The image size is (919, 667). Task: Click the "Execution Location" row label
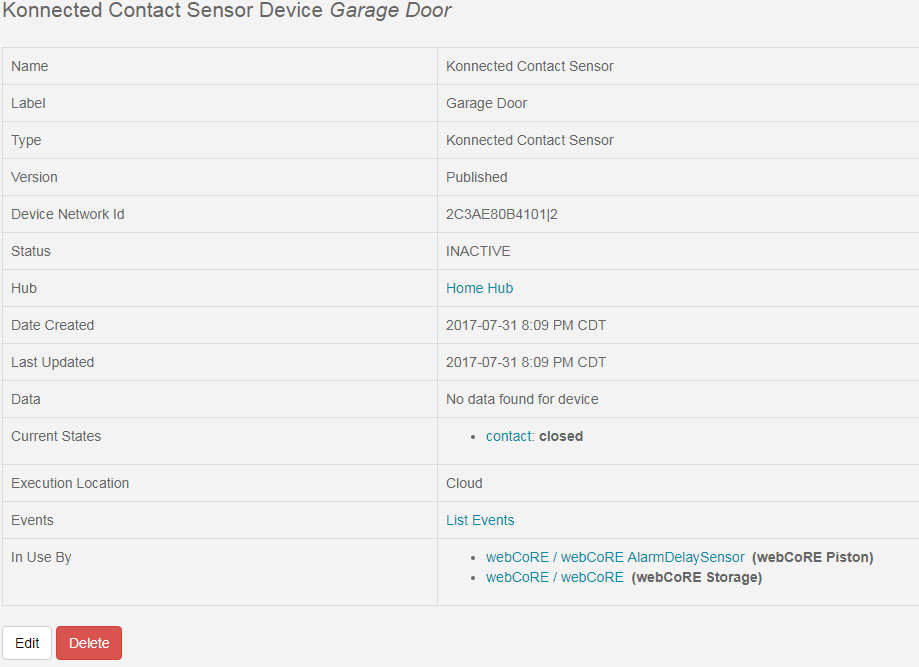tap(70, 483)
